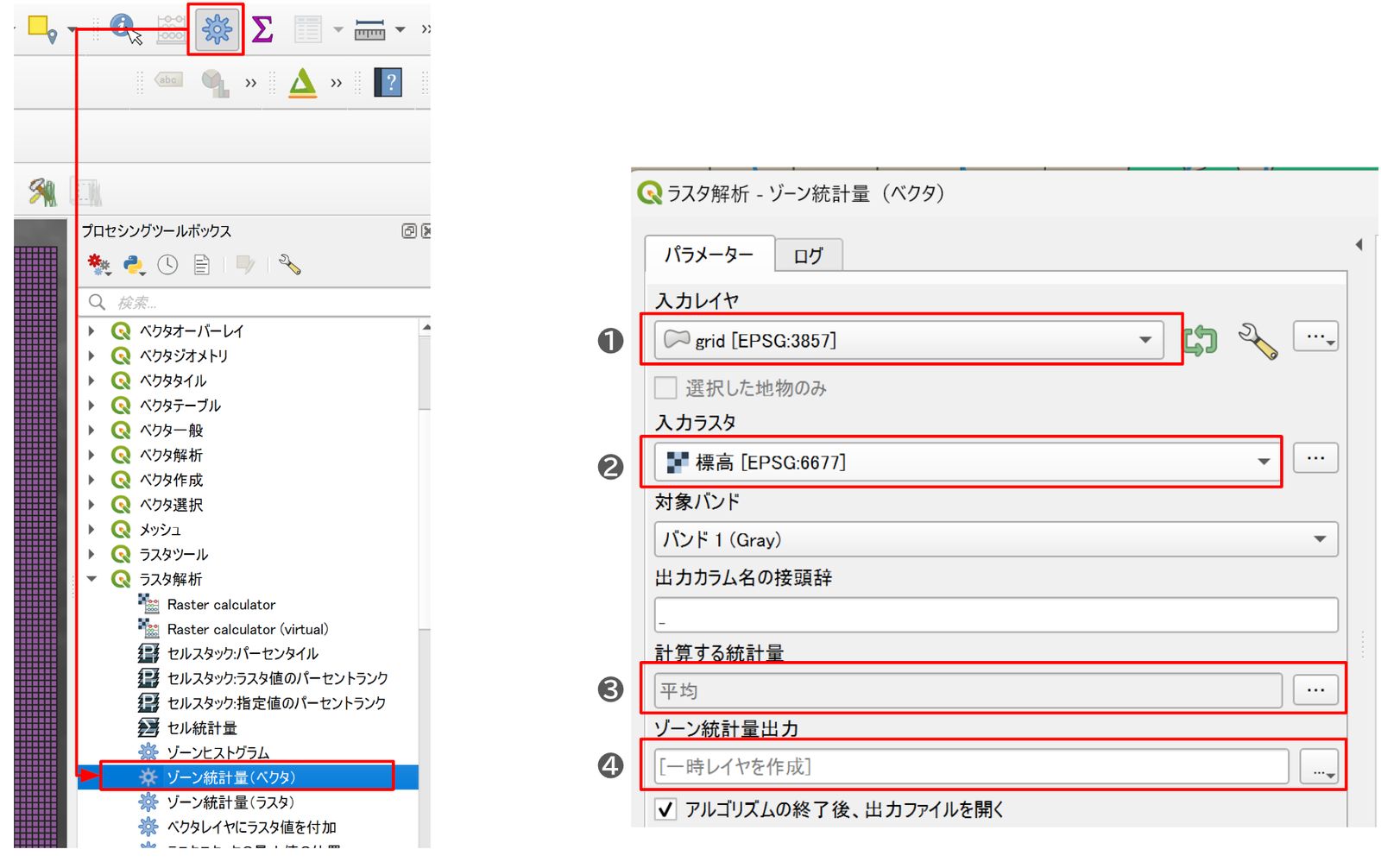Screen dimensions: 1381x868
Task: Select Raster calculator tool
Action: (221, 605)
